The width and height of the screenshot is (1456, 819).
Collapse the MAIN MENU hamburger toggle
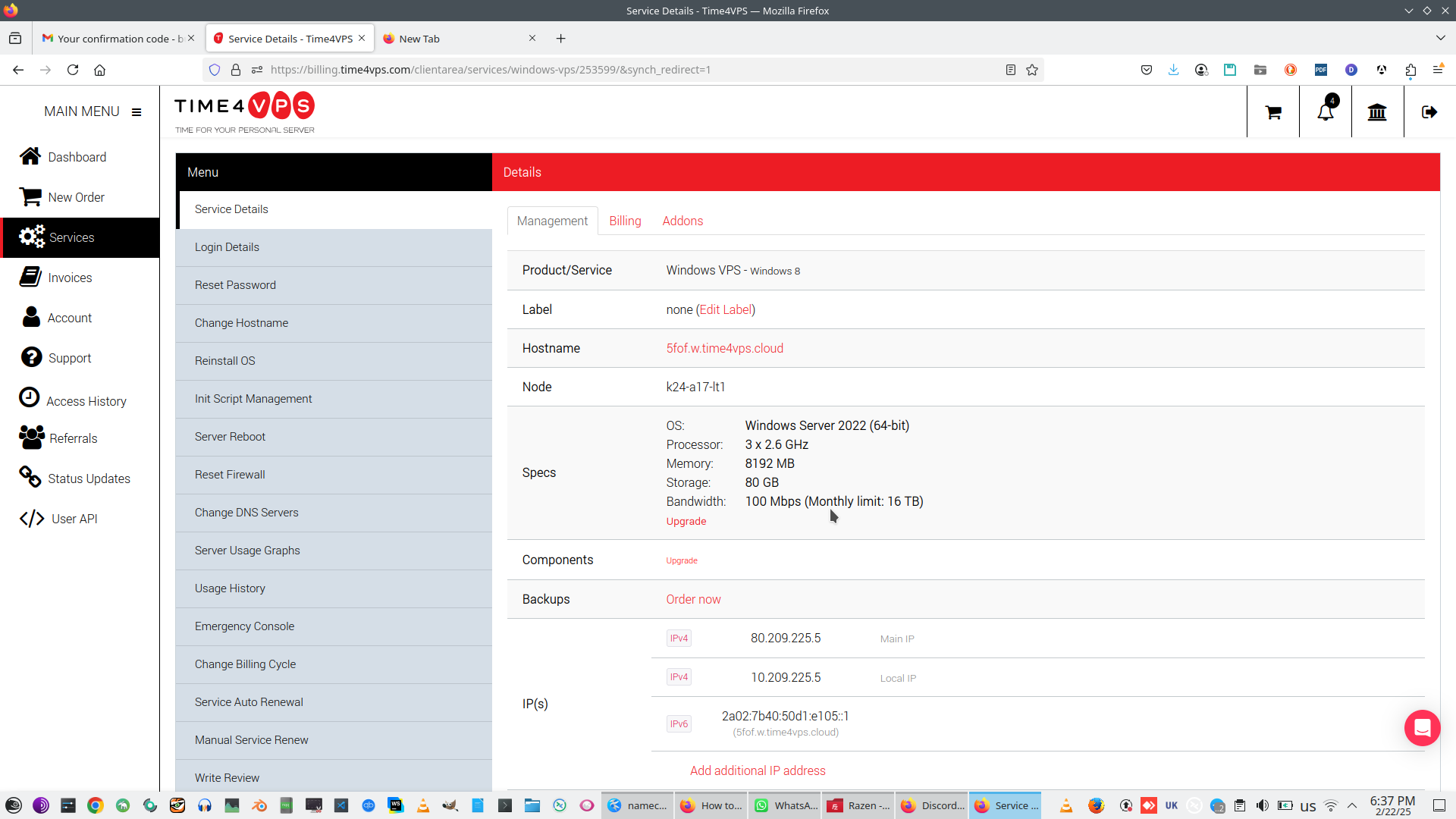click(136, 112)
